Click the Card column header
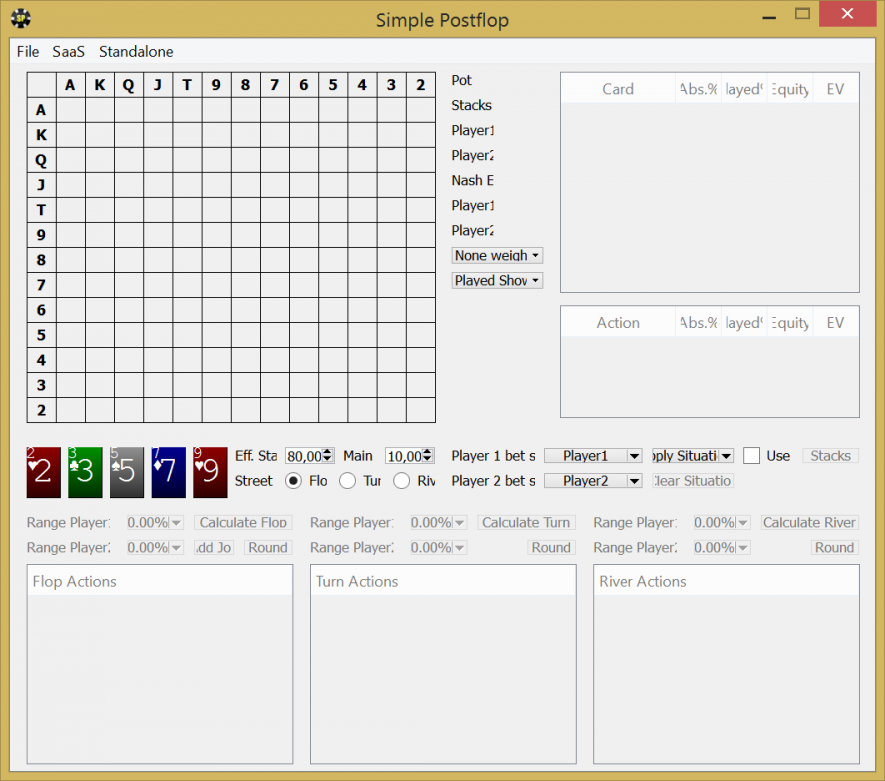885x781 pixels. (x=618, y=89)
